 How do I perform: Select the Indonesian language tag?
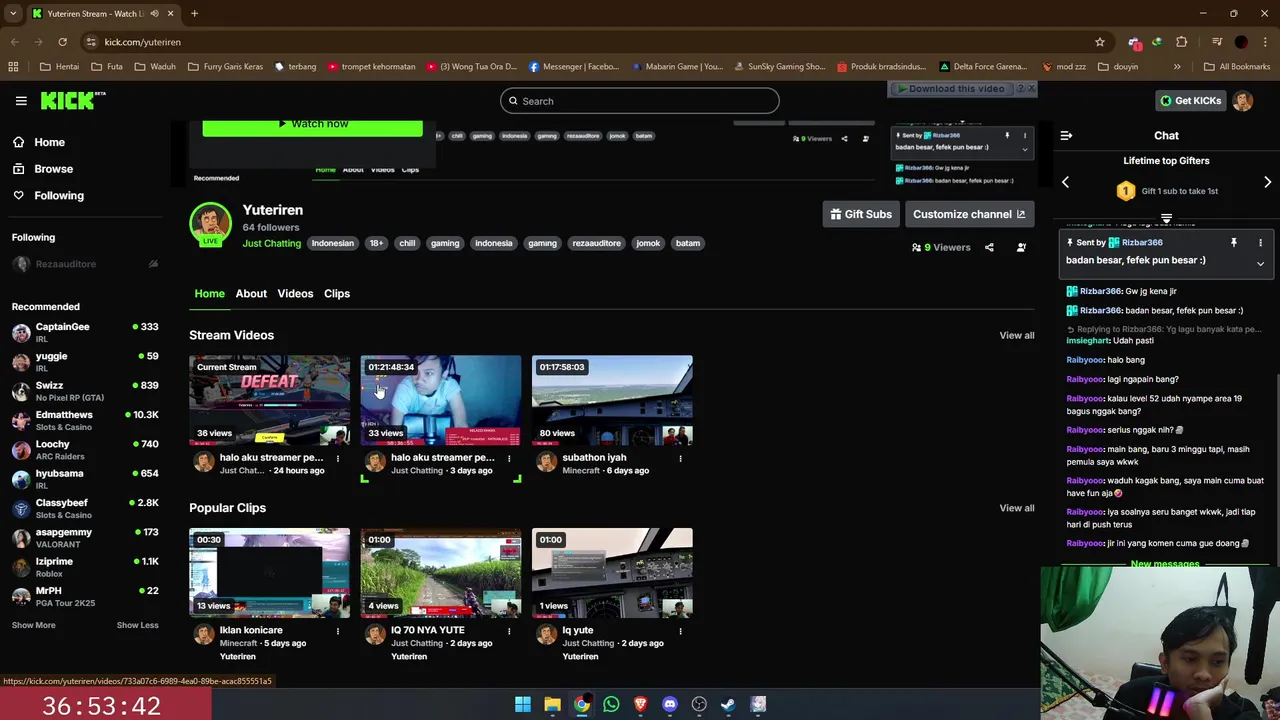[x=332, y=243]
